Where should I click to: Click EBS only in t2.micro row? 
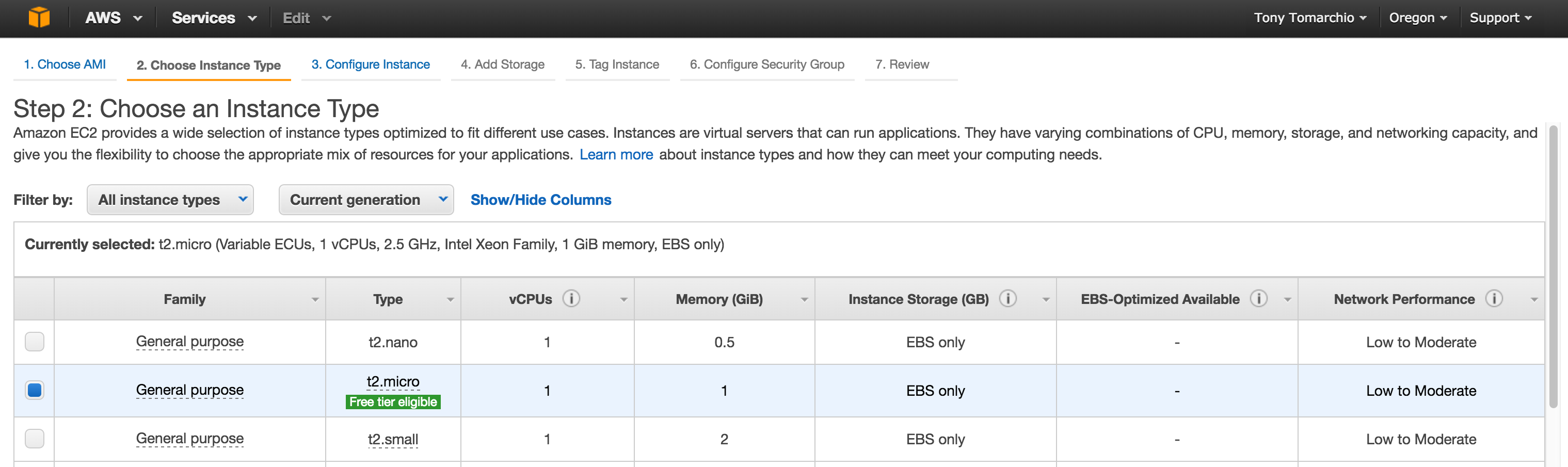click(936, 391)
